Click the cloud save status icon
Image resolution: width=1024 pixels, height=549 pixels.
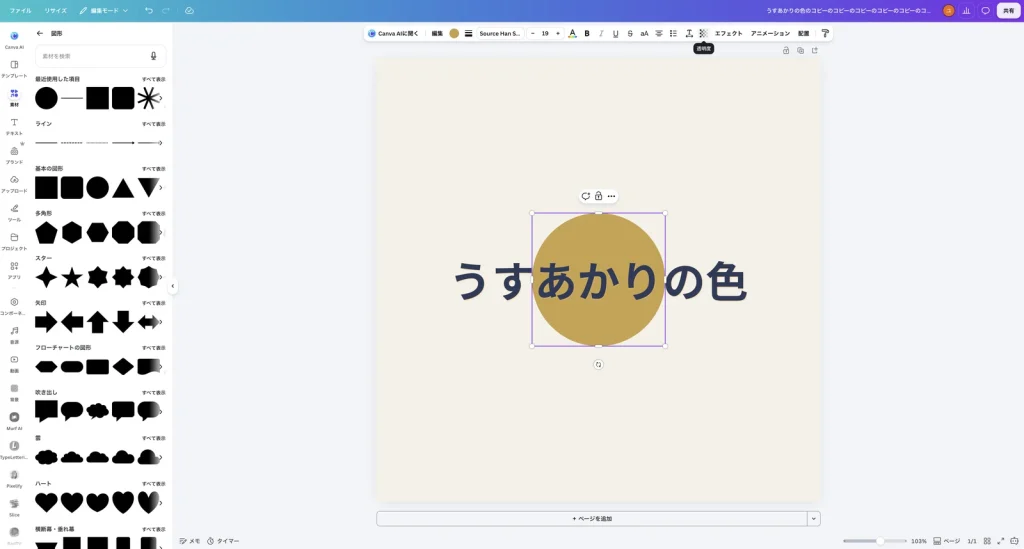[189, 10]
